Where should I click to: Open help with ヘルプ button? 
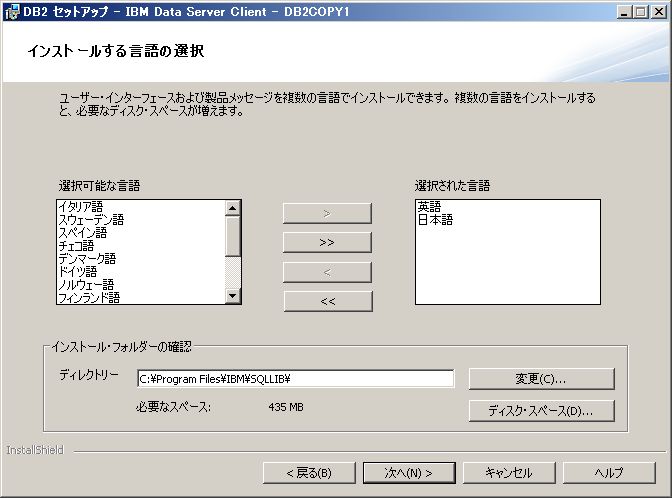pyautogui.click(x=609, y=473)
